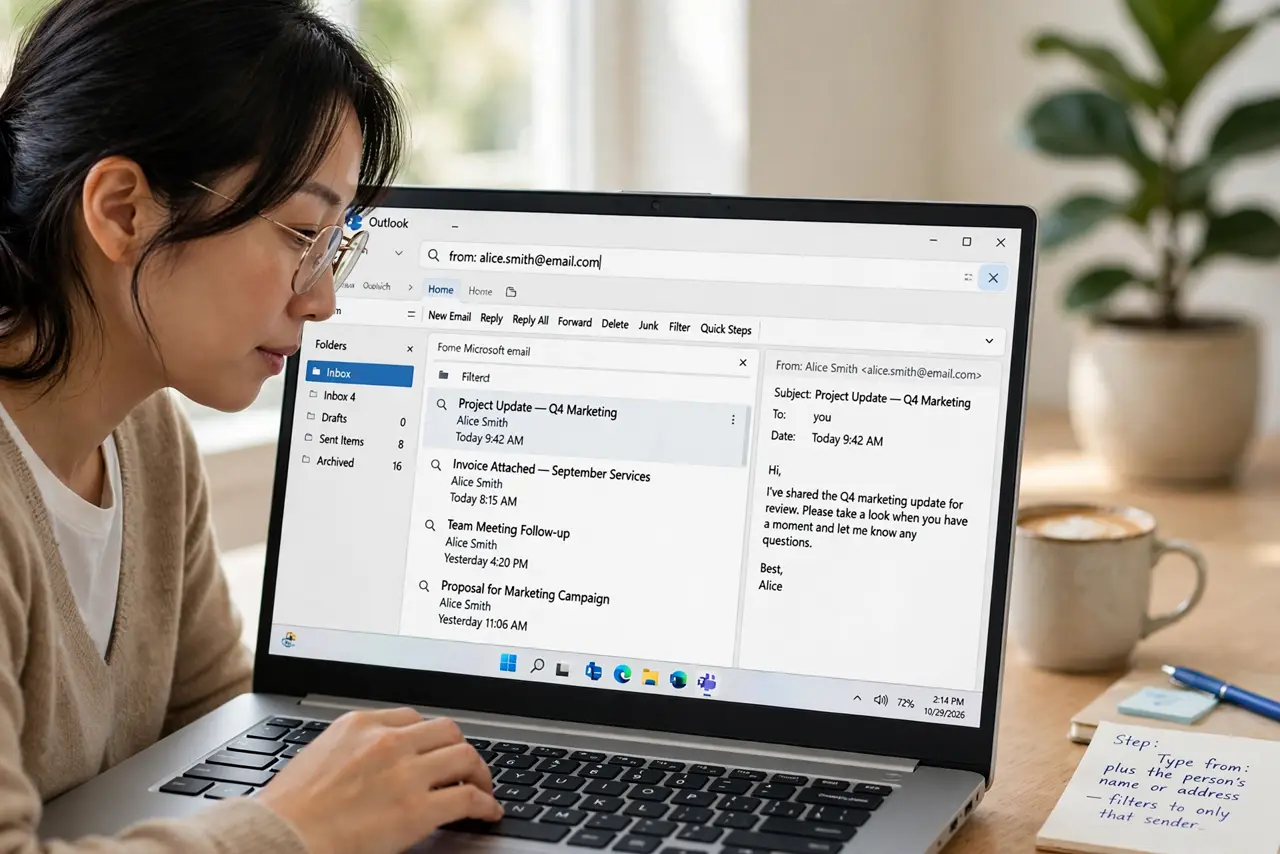Open Quick Steps in the ribbon
This screenshot has height=854, width=1280.
(x=725, y=329)
